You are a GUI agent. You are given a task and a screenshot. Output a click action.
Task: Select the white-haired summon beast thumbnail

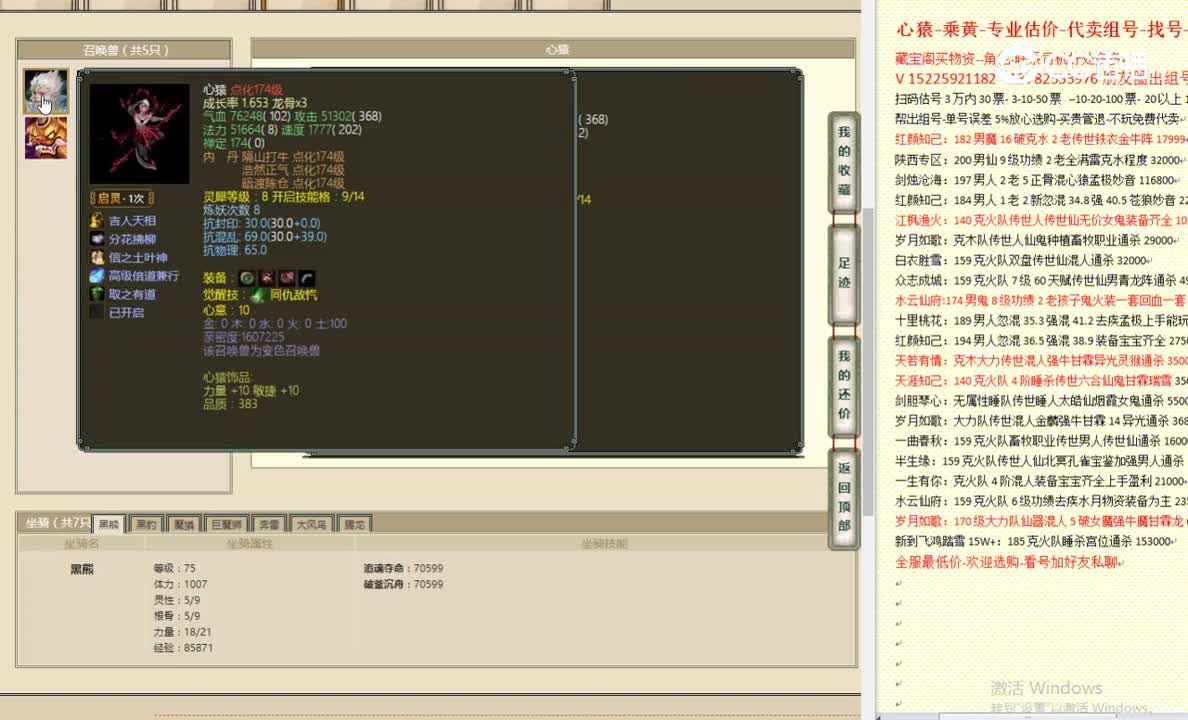(x=45, y=90)
